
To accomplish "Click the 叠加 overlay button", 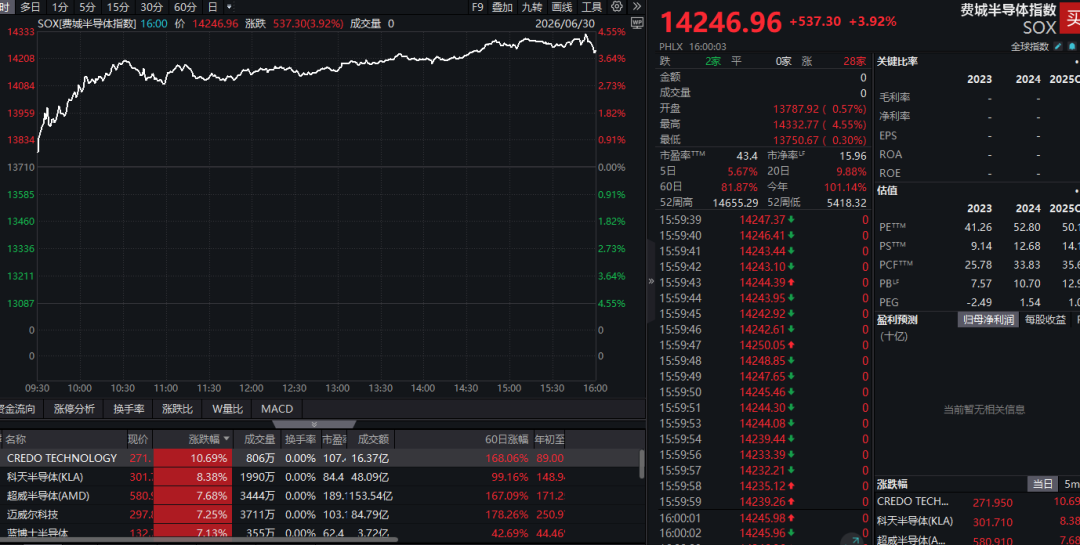I will coord(502,7).
